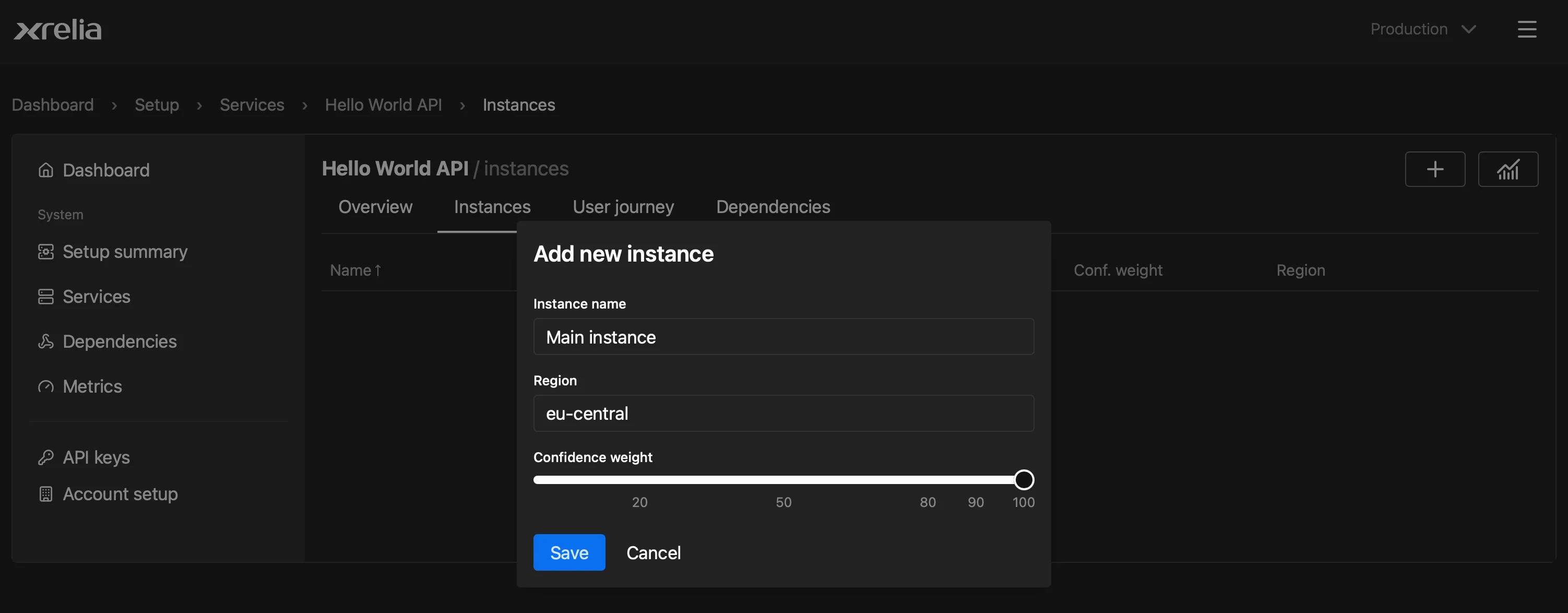Click the xrelia logo
Screen dimensions: 1568x613
[58, 29]
